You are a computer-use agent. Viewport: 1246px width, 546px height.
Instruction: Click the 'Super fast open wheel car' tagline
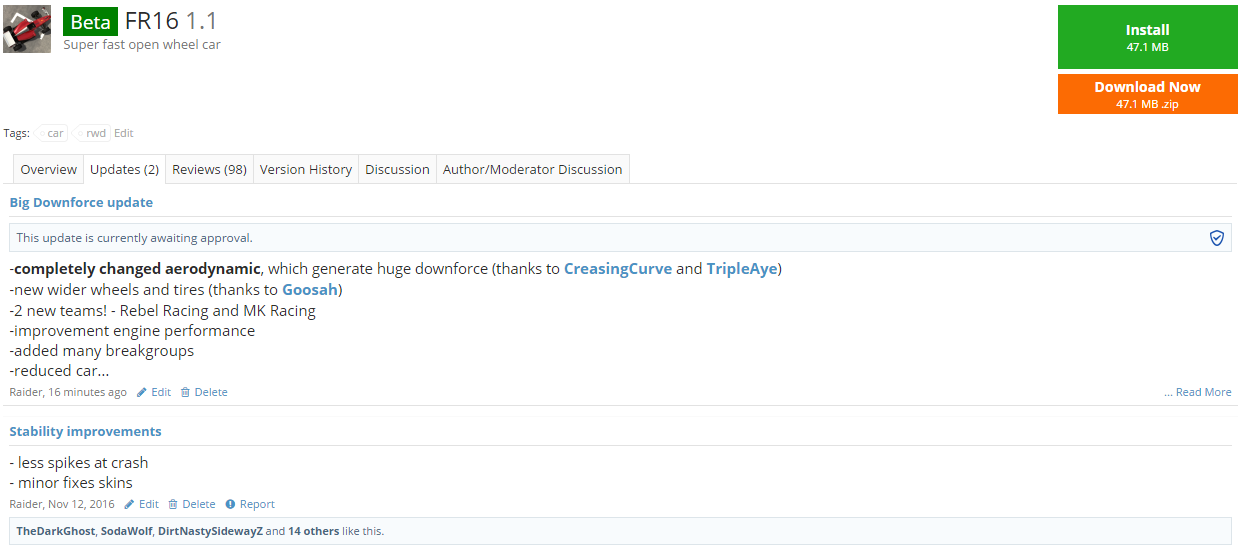142,45
